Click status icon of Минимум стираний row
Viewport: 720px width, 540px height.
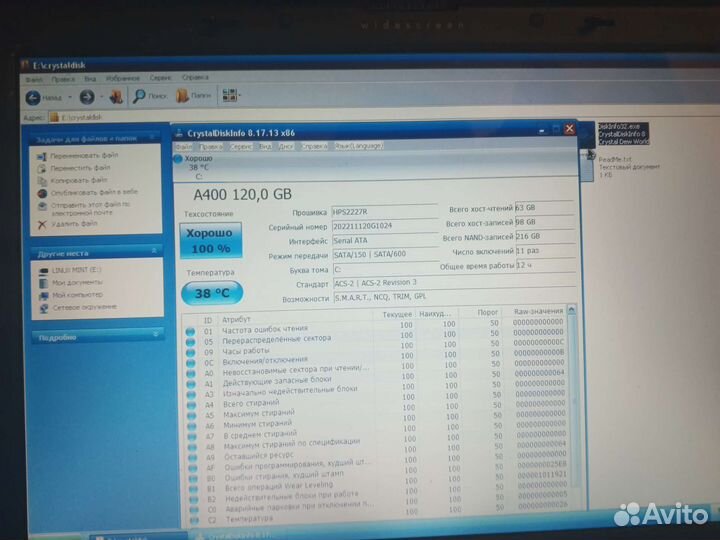coord(192,427)
